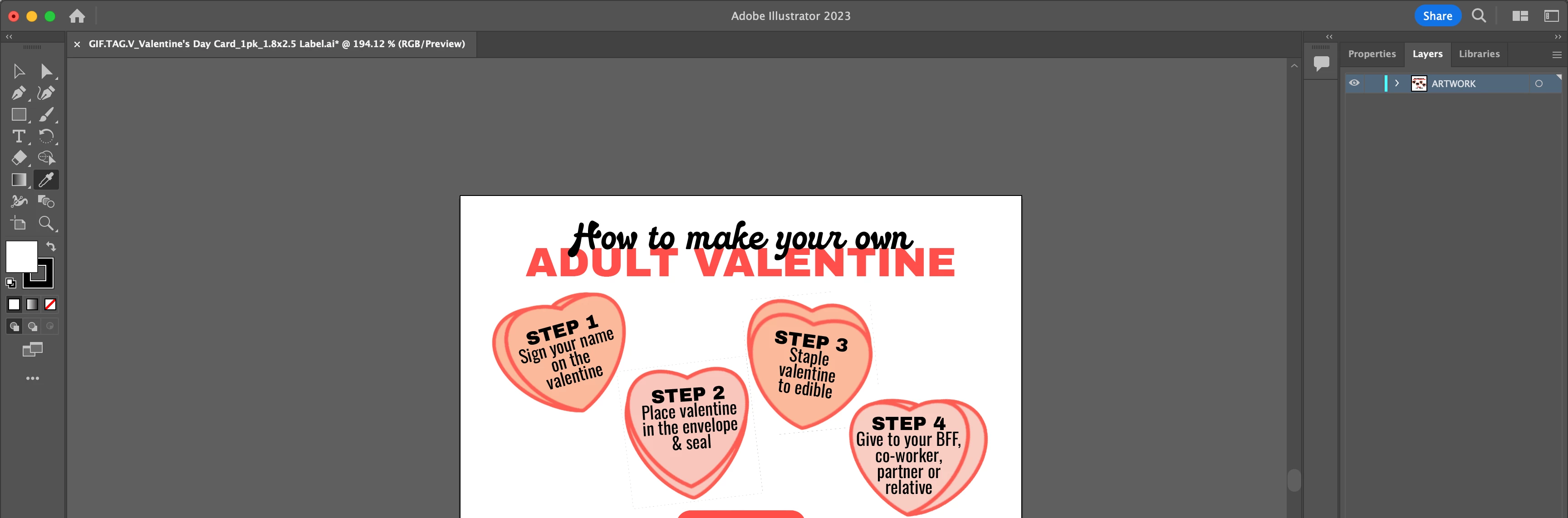Hide the ARTWORK layer with eye icon
The image size is (1568, 518).
[x=1354, y=83]
